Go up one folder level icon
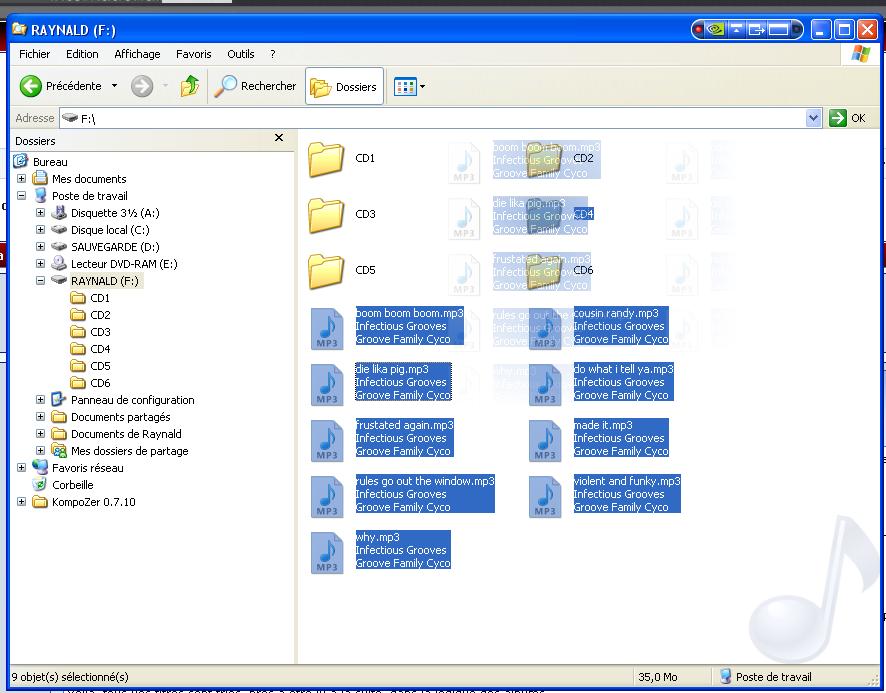 point(190,86)
